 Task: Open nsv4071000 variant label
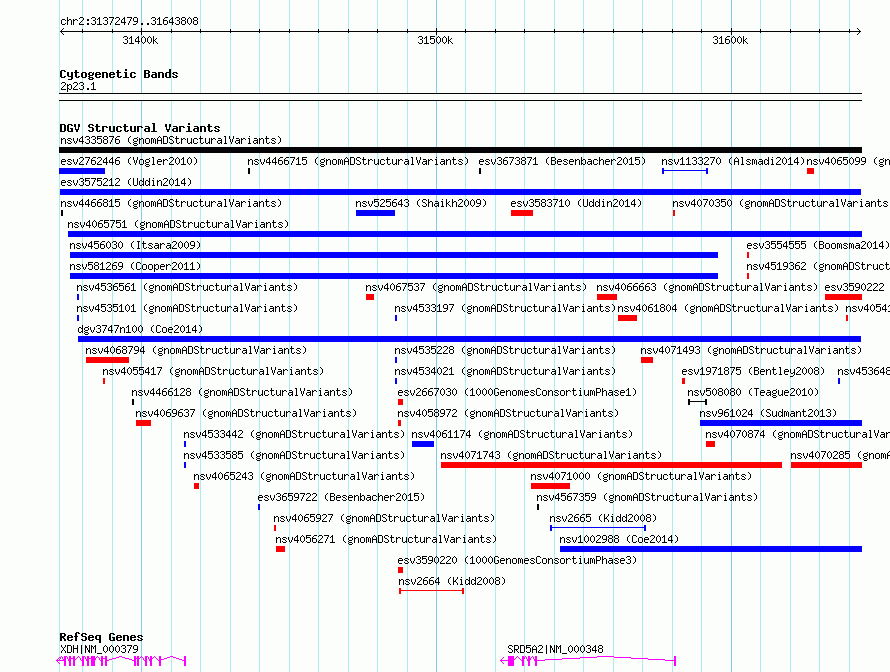(x=641, y=476)
